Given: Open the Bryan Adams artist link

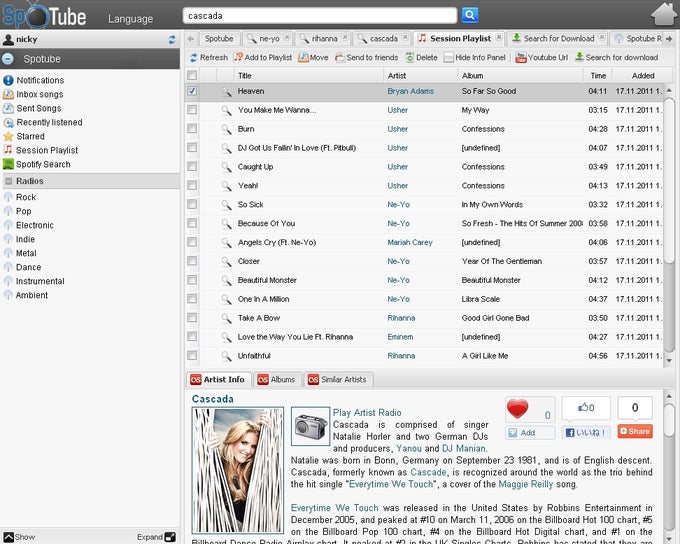Looking at the screenshot, I should [x=410, y=91].
